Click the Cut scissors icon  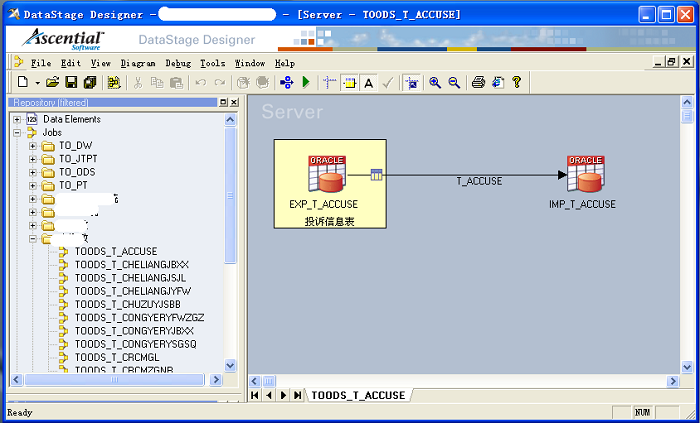(138, 83)
